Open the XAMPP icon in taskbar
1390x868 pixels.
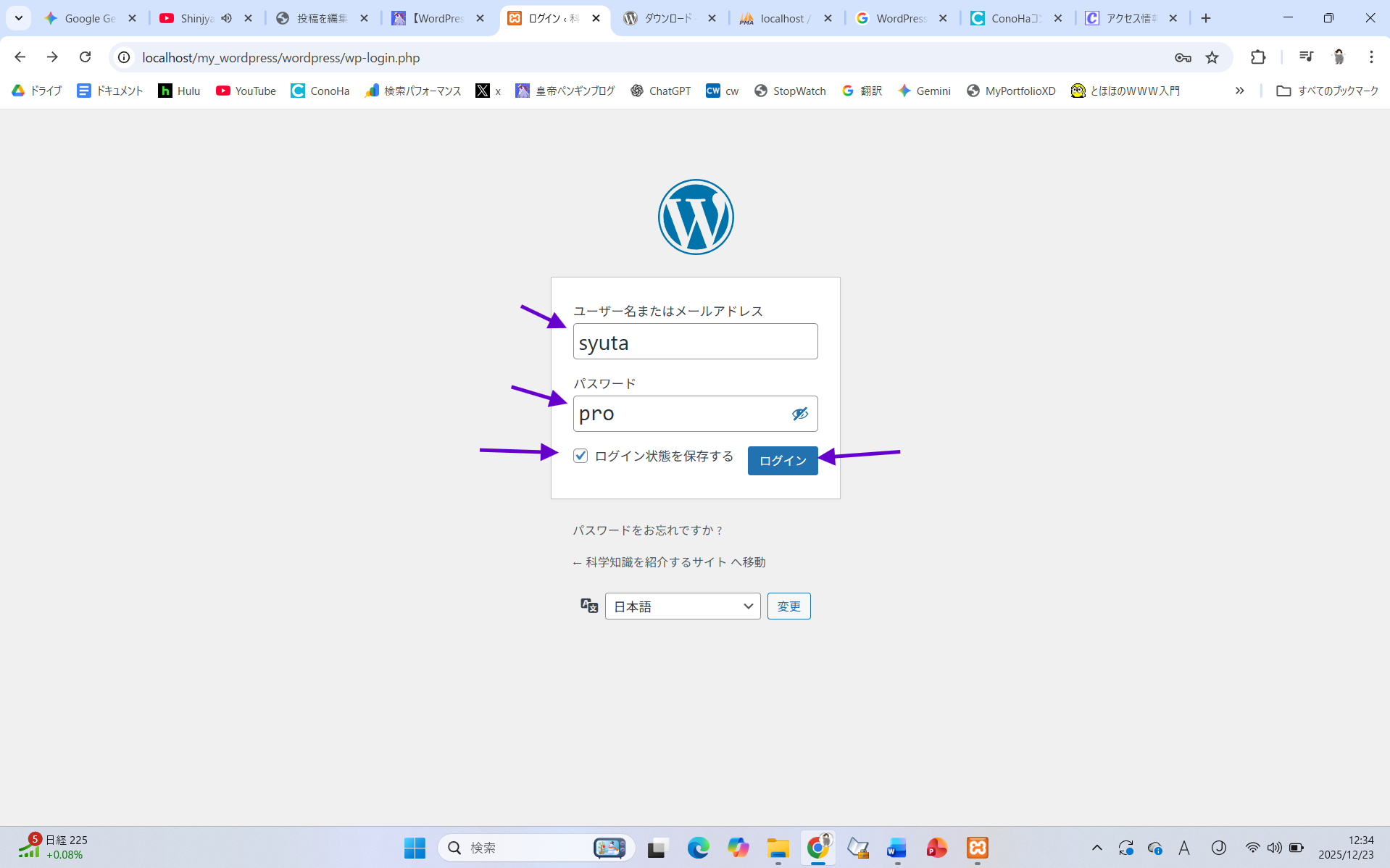pos(977,848)
